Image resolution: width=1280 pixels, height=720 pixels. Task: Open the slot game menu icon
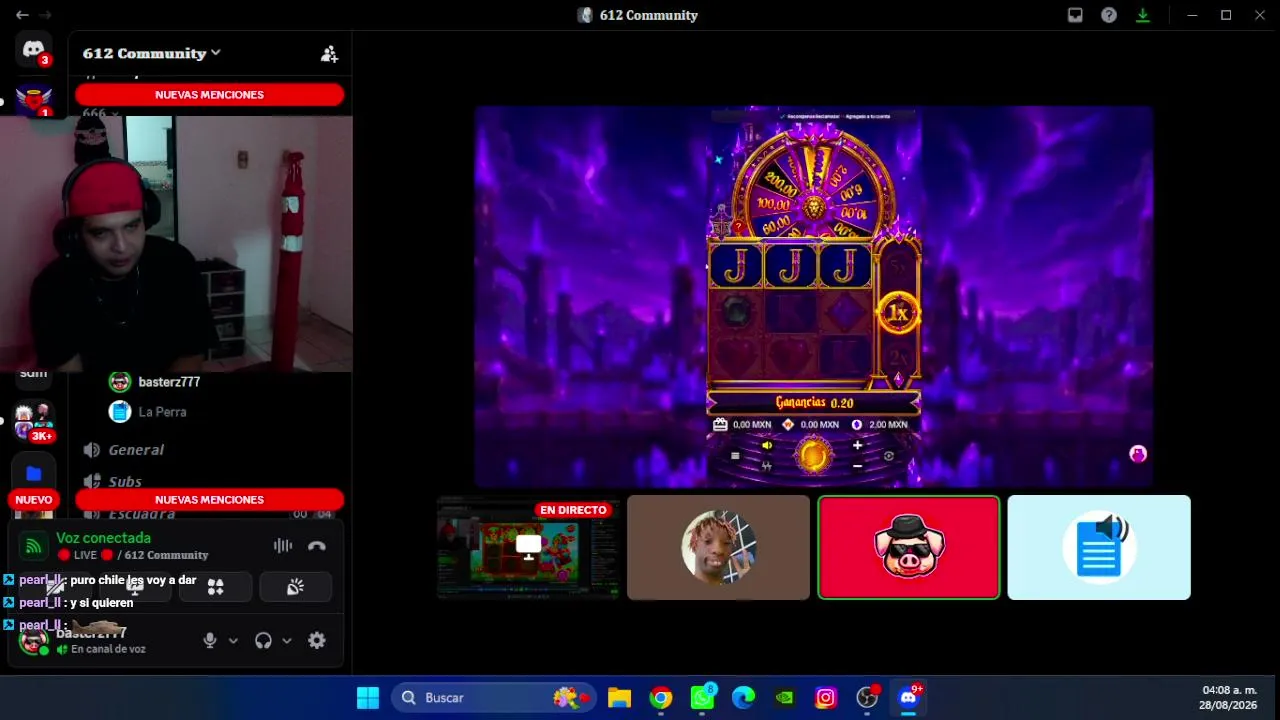point(735,456)
